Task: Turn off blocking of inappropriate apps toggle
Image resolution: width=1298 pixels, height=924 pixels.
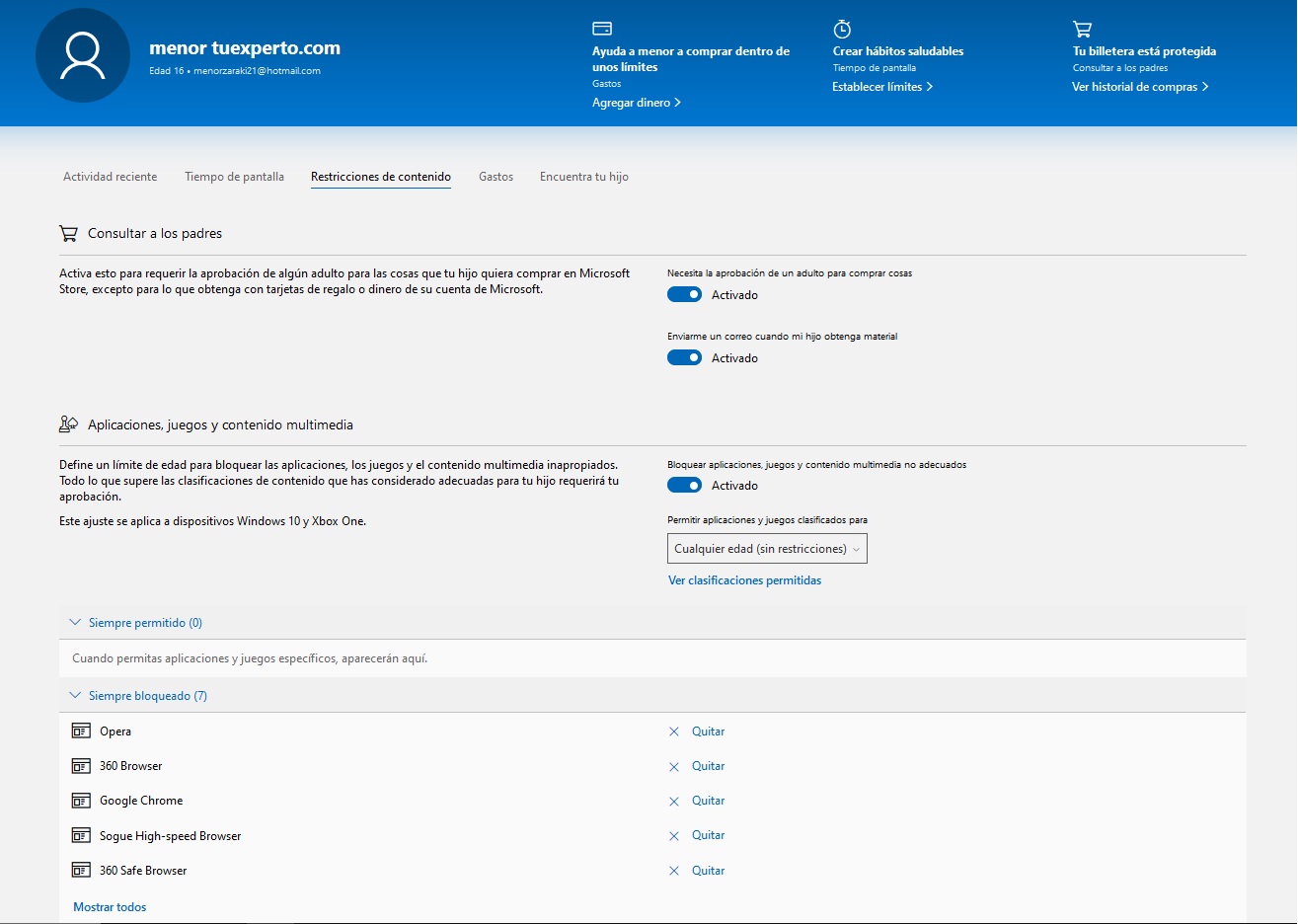Action: point(684,486)
